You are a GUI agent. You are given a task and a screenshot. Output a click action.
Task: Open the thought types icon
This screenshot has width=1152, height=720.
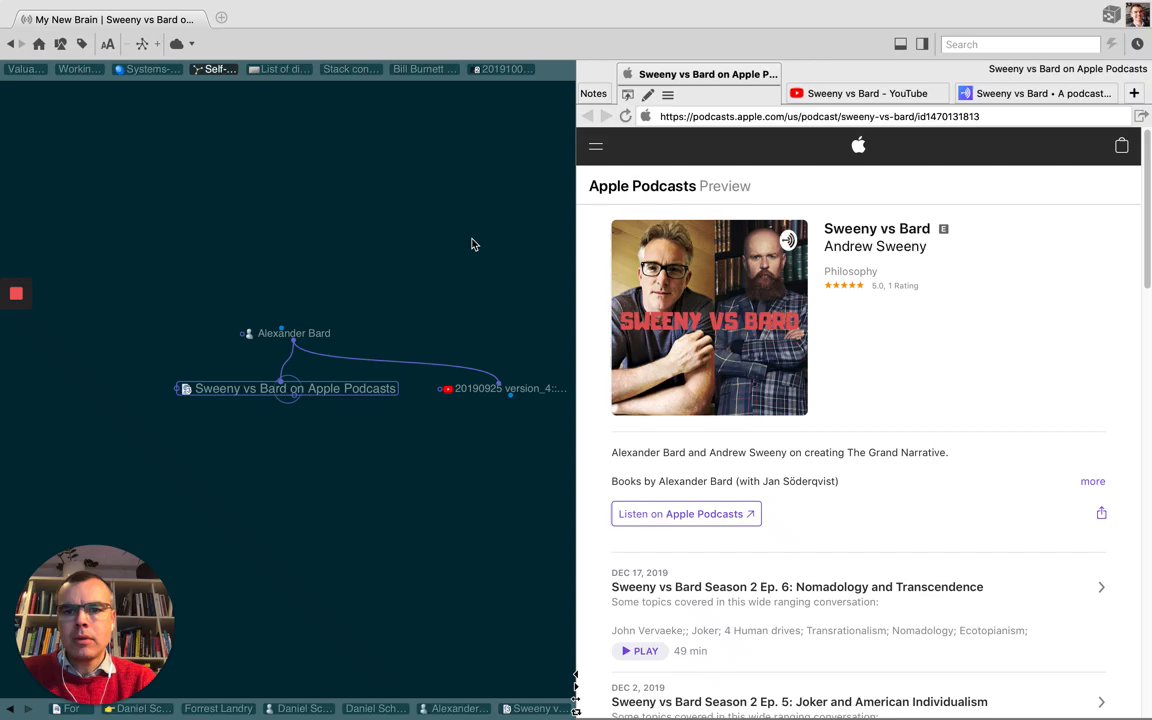point(60,44)
